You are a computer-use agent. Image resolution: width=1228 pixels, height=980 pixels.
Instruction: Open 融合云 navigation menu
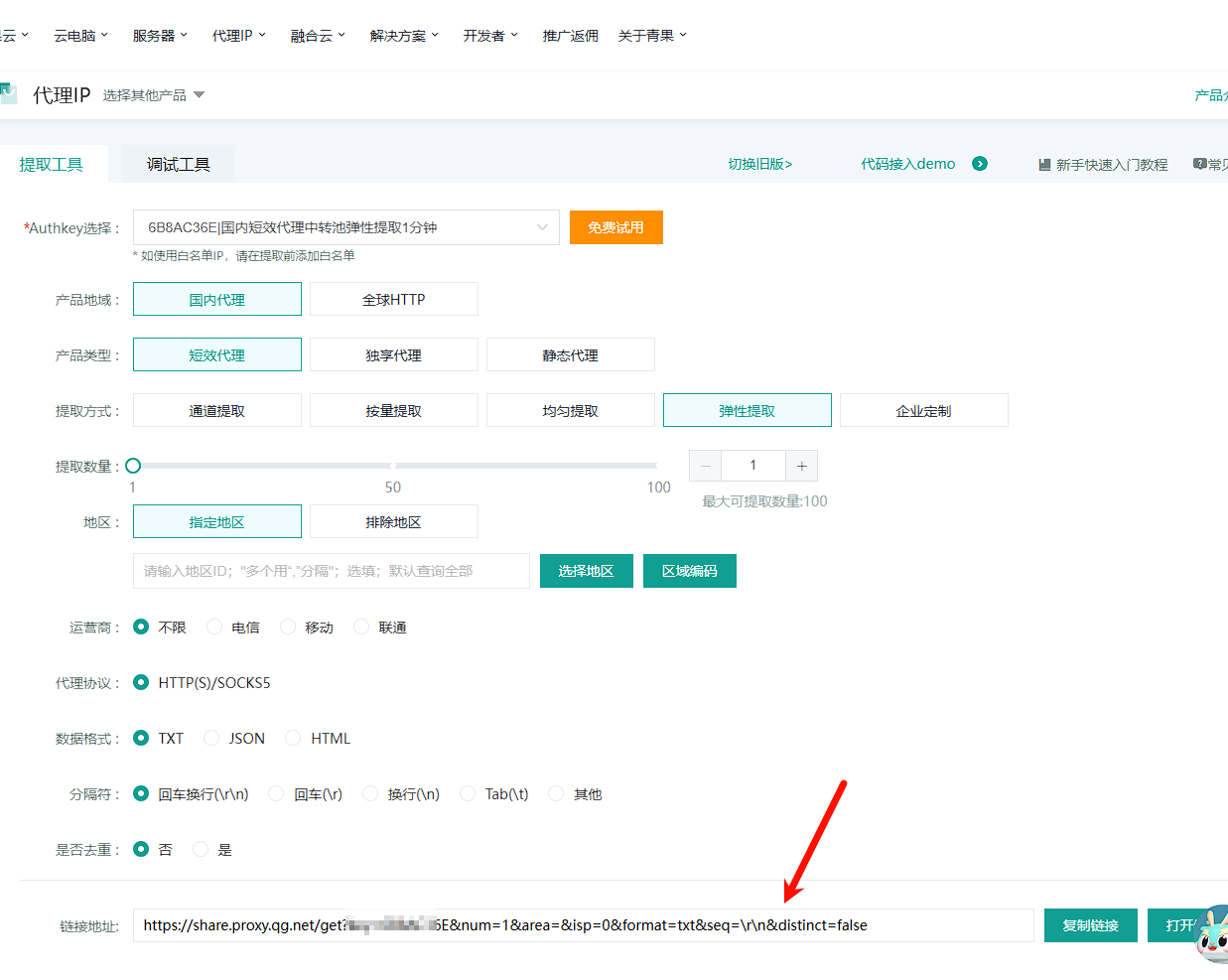point(318,36)
